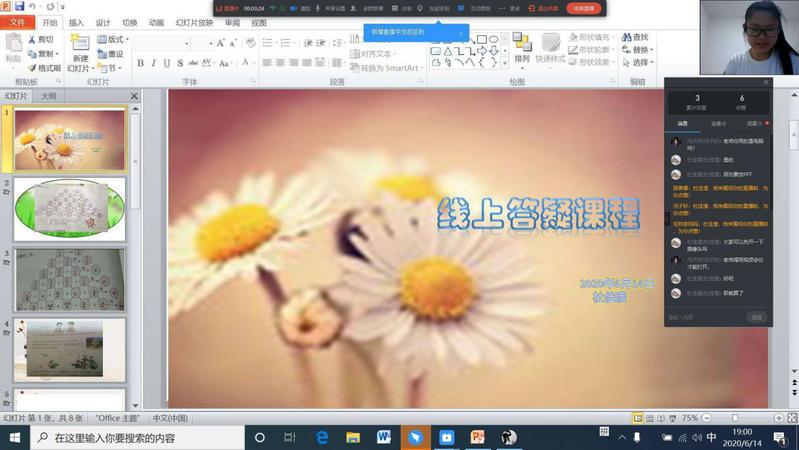799x450 pixels.
Task: Click the zoom slider in the status bar
Action: [x=735, y=418]
